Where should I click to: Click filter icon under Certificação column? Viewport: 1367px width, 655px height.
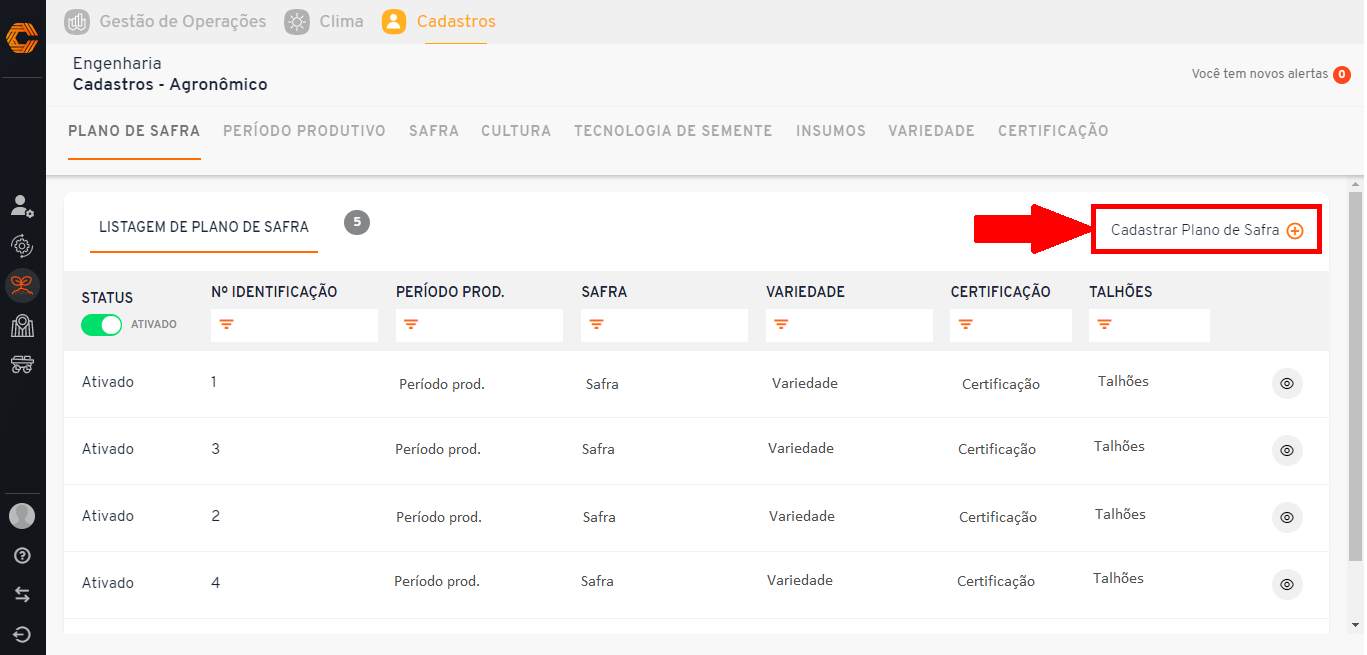click(x=966, y=324)
